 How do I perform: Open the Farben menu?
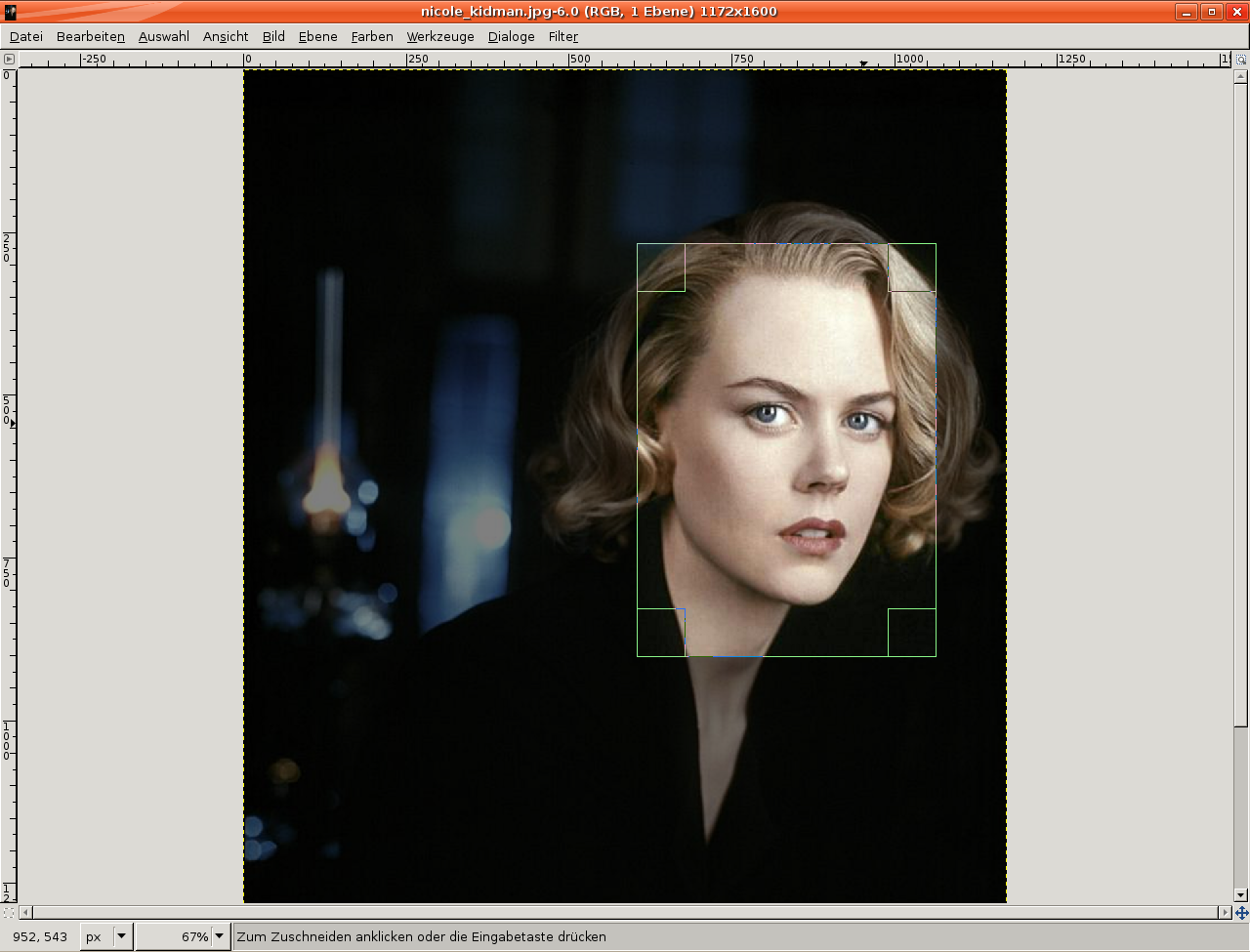click(x=372, y=36)
